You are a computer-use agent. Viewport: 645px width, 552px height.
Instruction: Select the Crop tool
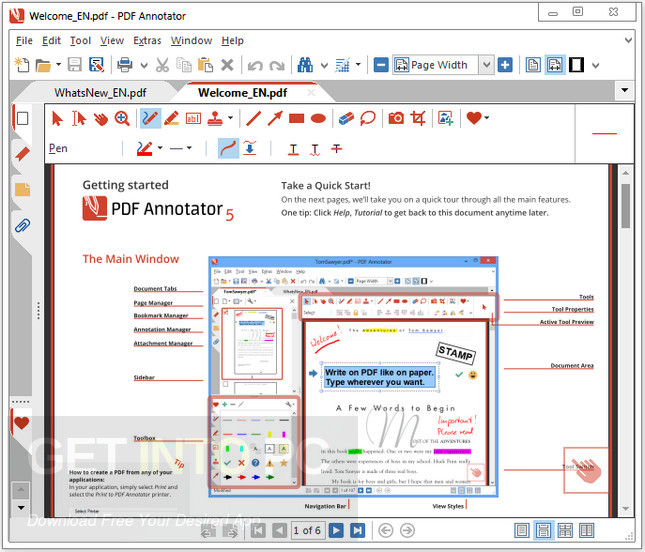pos(418,118)
